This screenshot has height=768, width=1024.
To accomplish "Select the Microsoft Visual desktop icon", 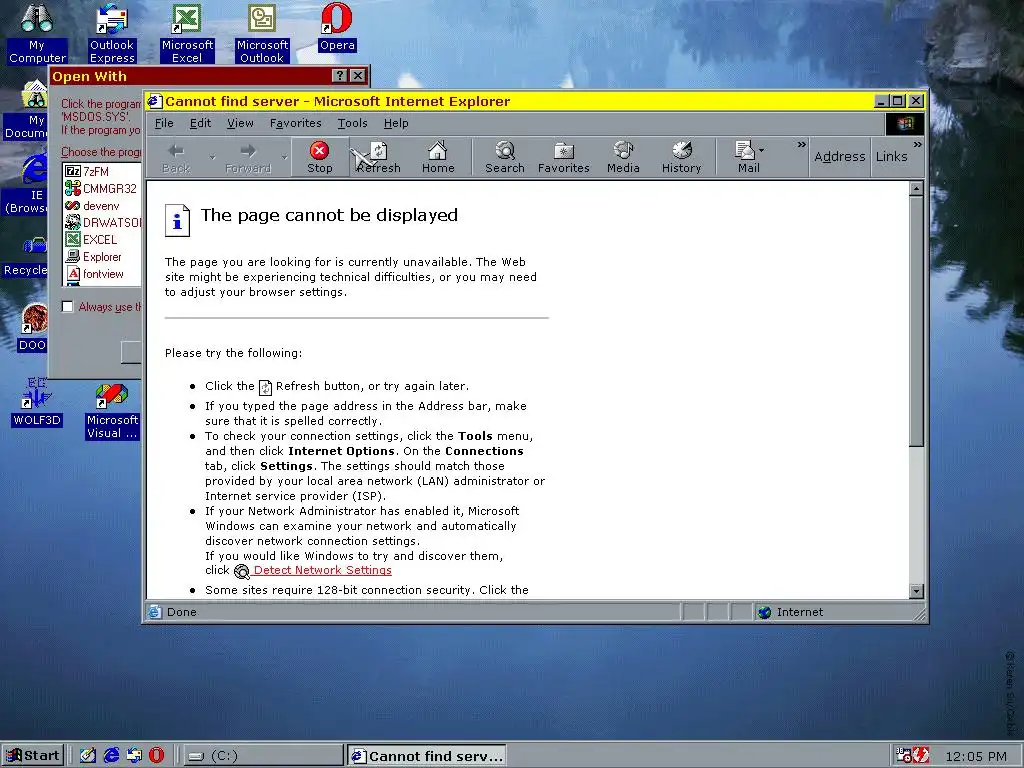I will pos(112,410).
